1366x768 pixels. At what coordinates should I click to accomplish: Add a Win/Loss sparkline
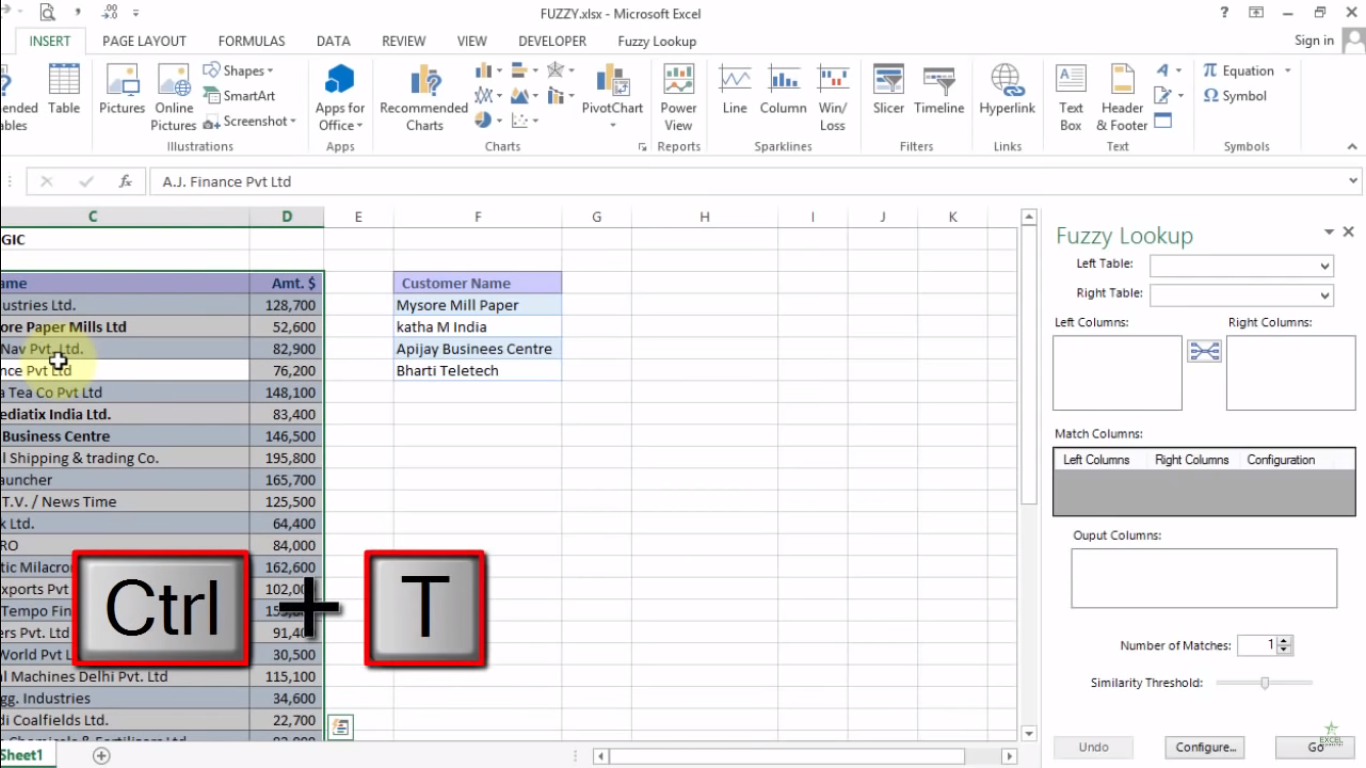pos(832,97)
